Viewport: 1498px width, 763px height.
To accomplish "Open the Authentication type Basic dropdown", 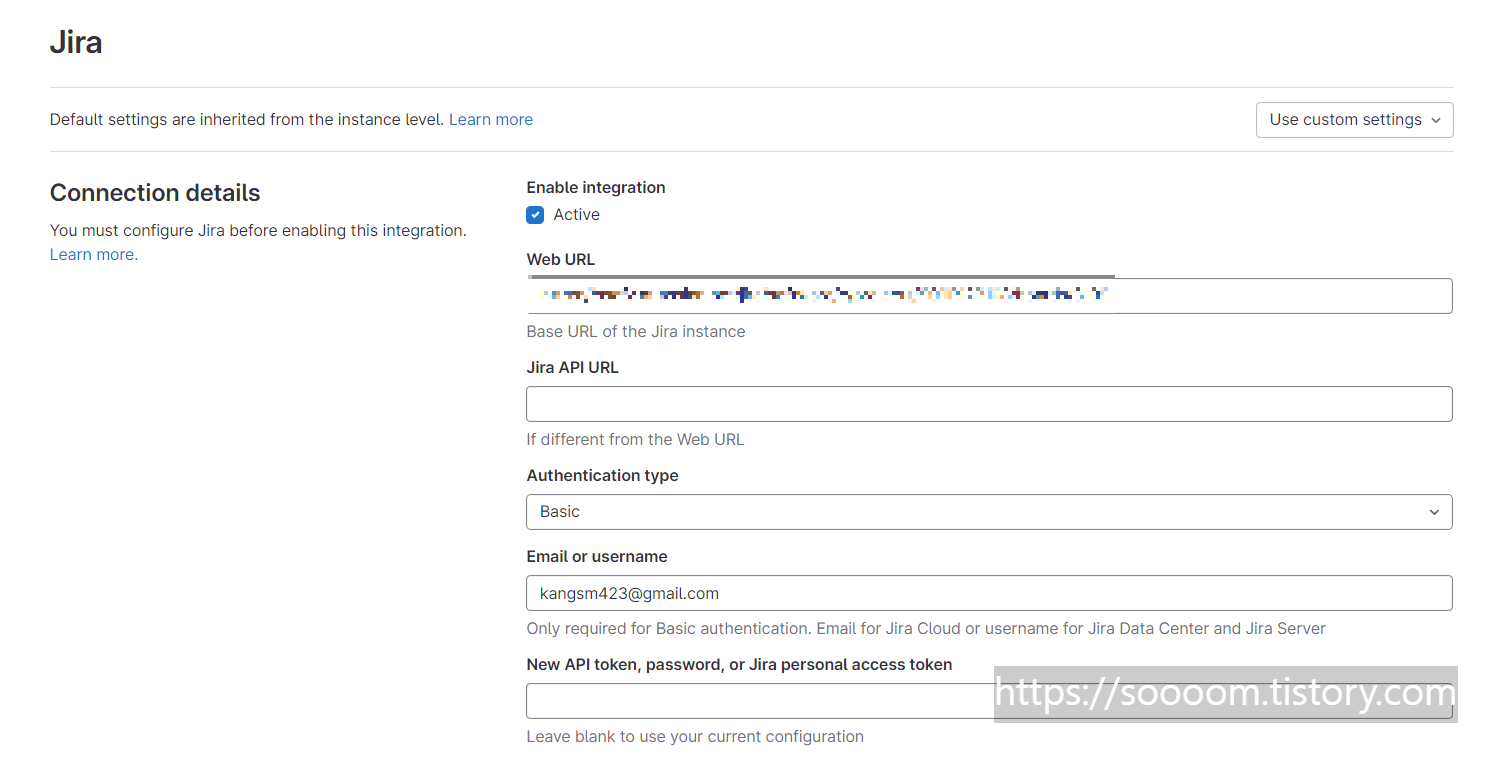I will click(x=989, y=512).
